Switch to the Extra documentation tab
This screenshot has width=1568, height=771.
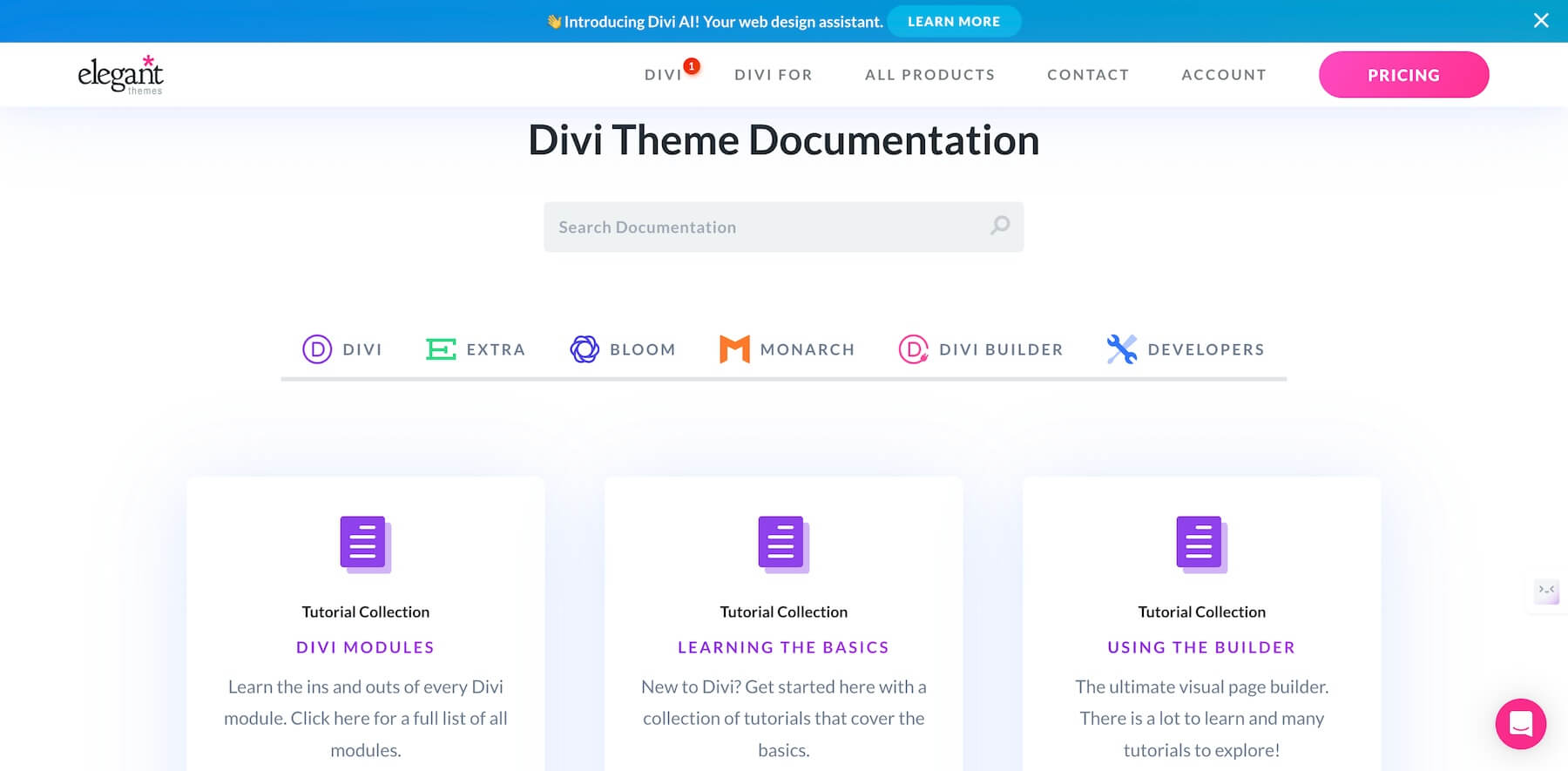(x=476, y=349)
